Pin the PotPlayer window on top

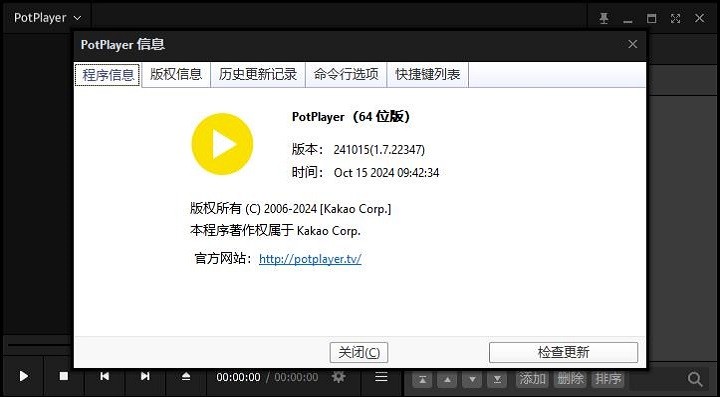click(x=604, y=18)
